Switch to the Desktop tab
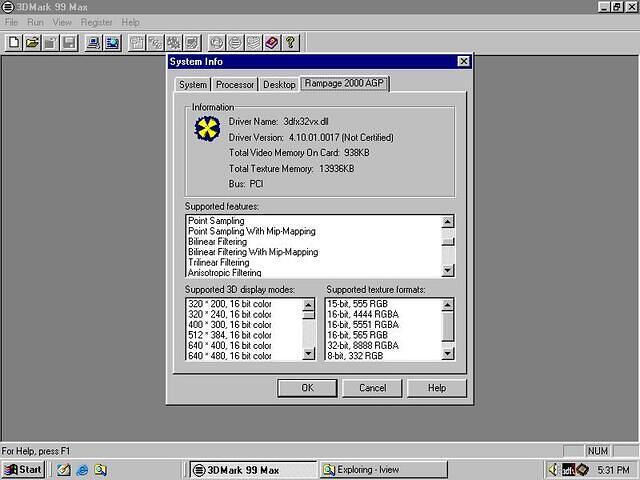Viewport: 640px width, 480px height. 279,85
